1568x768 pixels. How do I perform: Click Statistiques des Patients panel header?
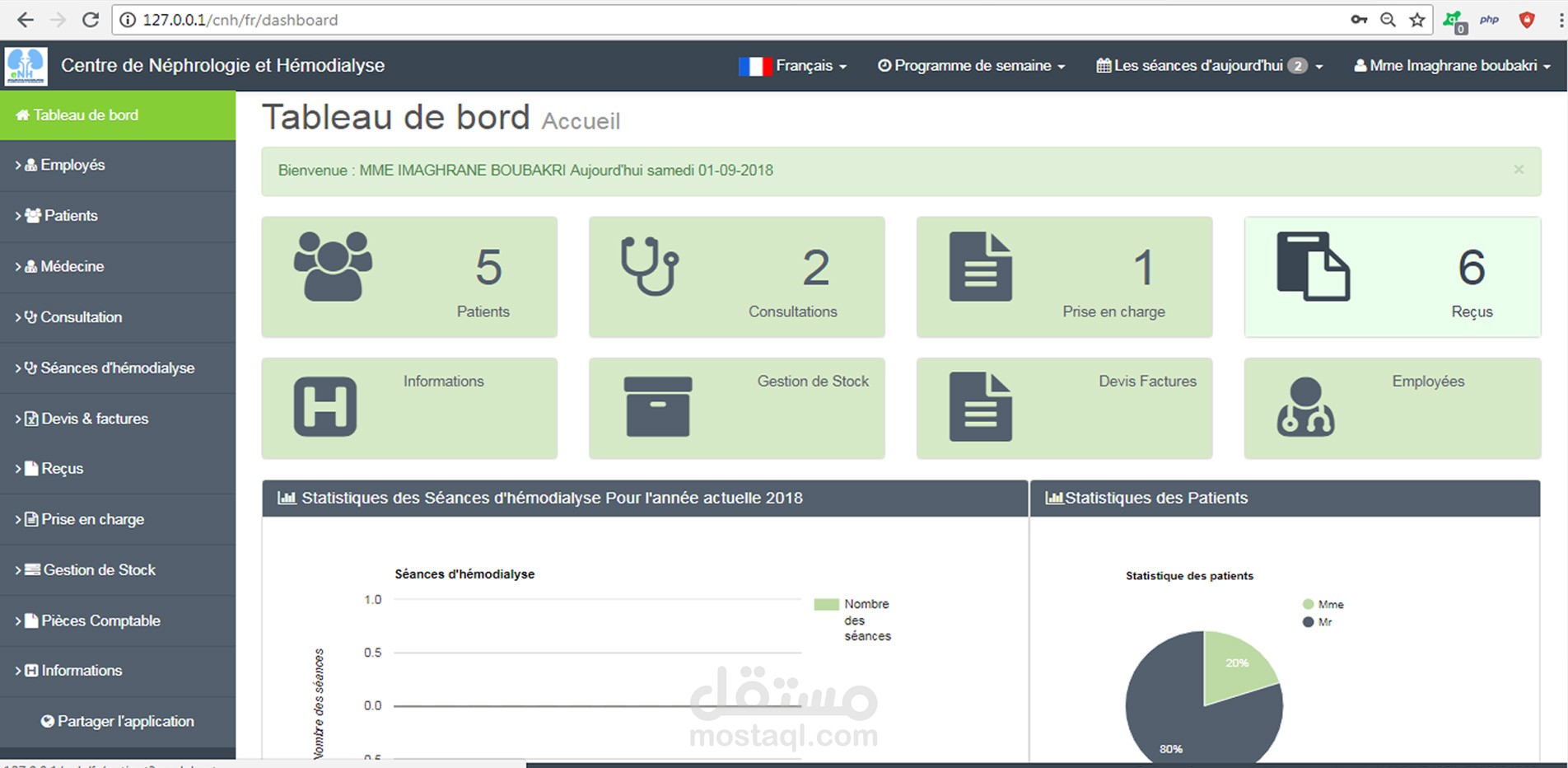(1285, 499)
